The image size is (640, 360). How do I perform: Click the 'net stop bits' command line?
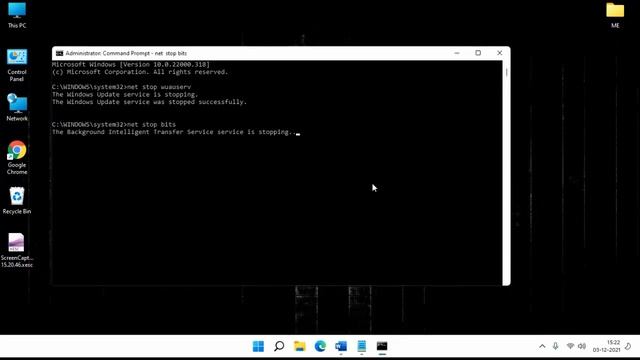[114, 124]
